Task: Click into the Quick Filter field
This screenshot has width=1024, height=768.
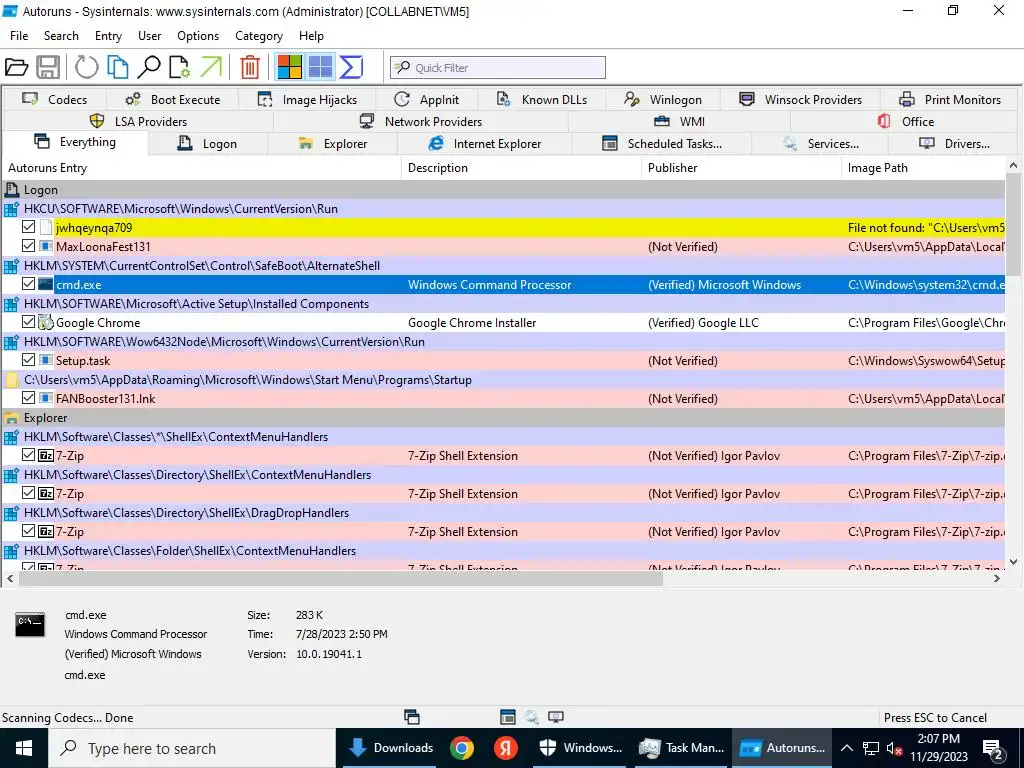Action: click(x=498, y=67)
